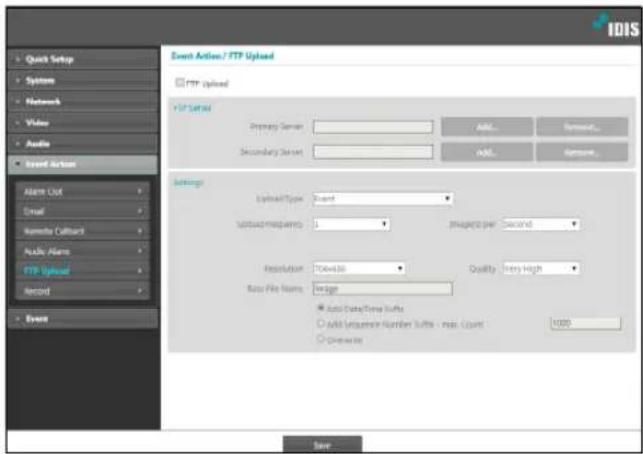643x454 pixels.
Task: Remove the primary FTP server
Action: [x=581, y=127]
